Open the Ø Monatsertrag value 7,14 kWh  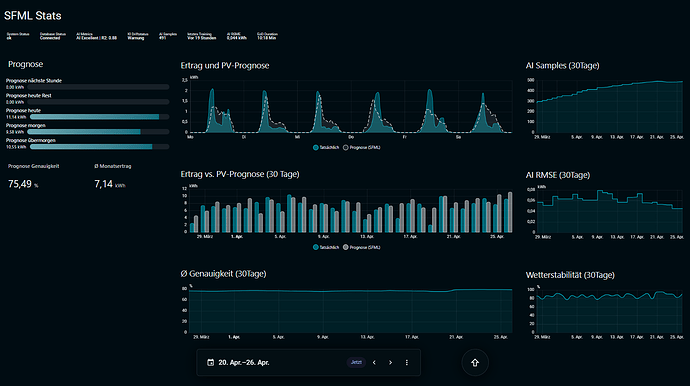pos(110,184)
